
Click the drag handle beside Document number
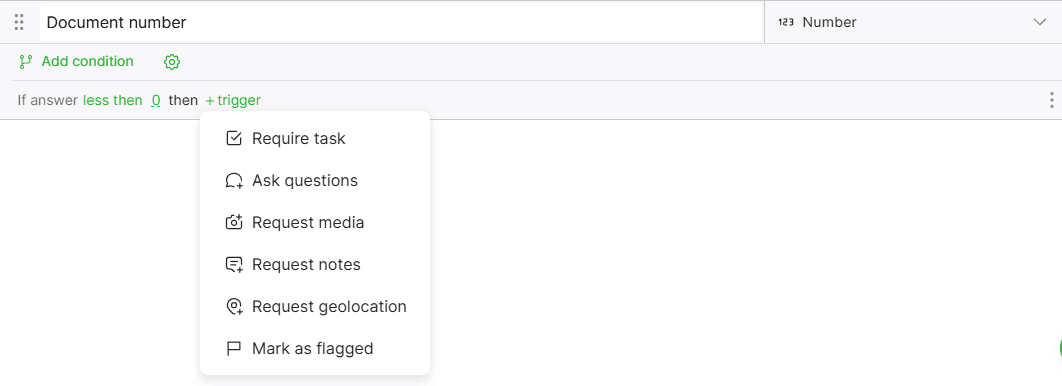pyautogui.click(x=19, y=22)
